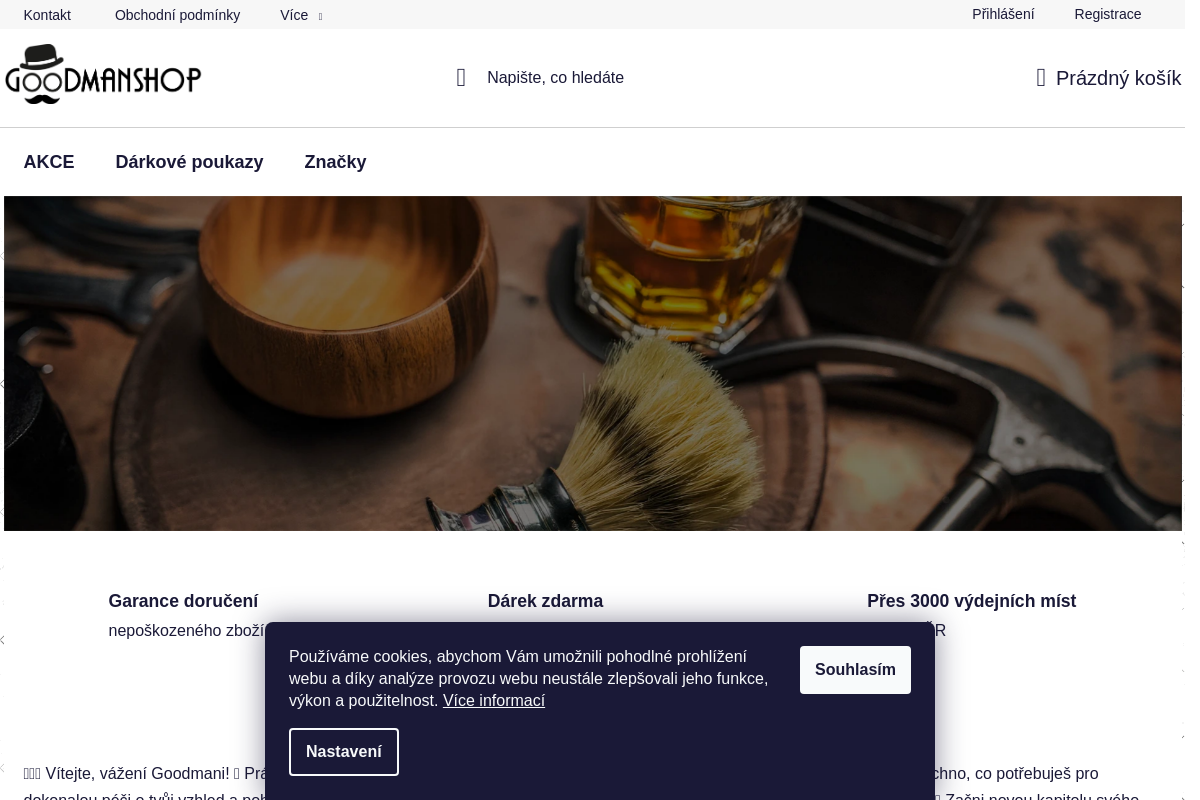Click the Prázdný košík cart text

(1118, 78)
